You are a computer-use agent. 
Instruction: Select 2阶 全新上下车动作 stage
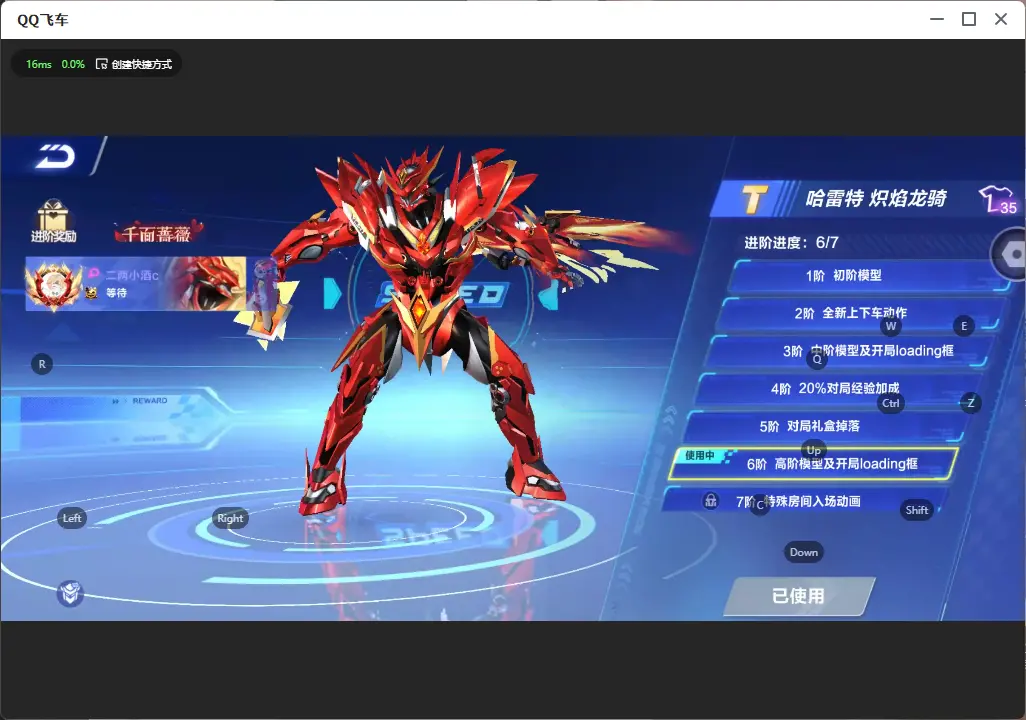860,314
